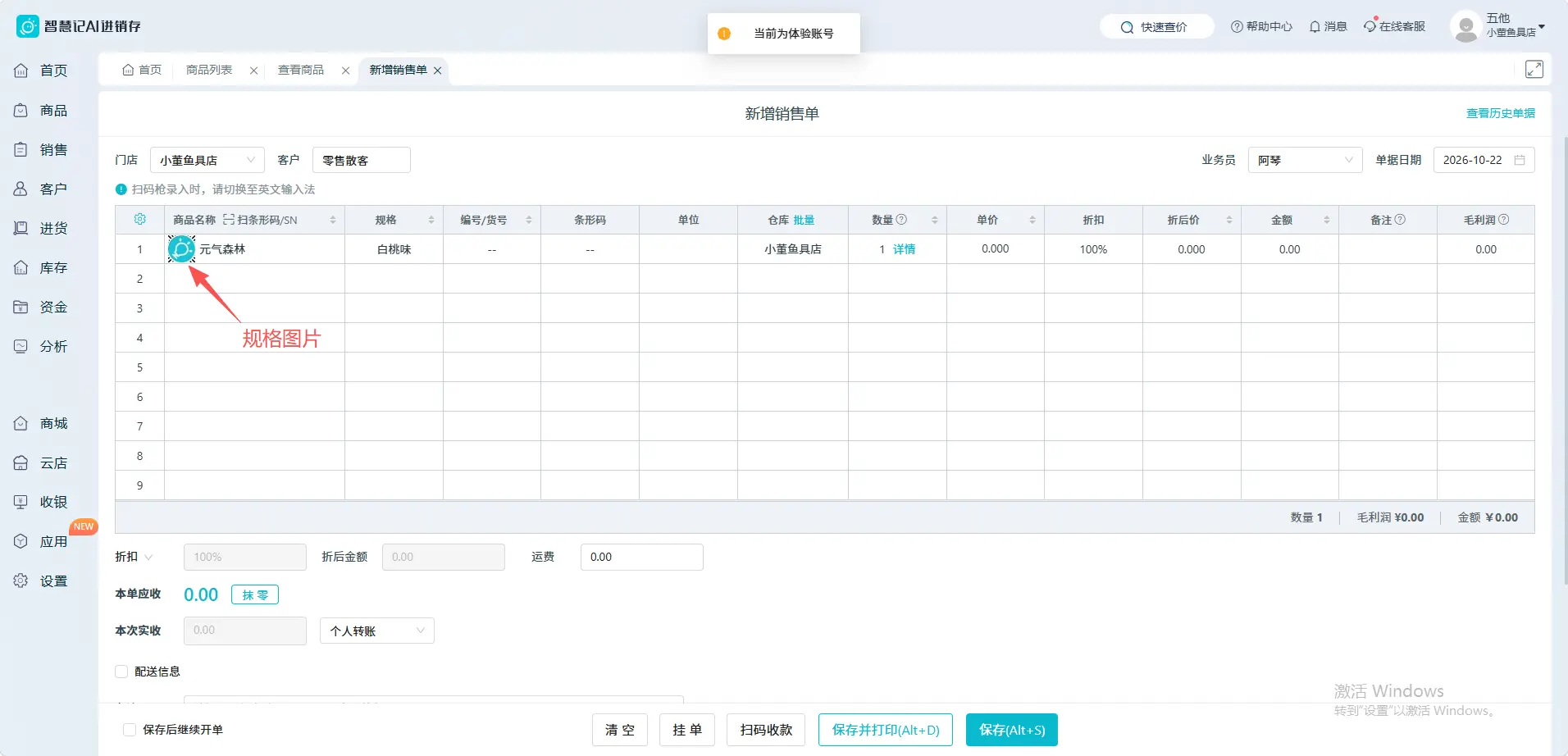Open the 库存 inventory sidebar icon

pos(21,268)
